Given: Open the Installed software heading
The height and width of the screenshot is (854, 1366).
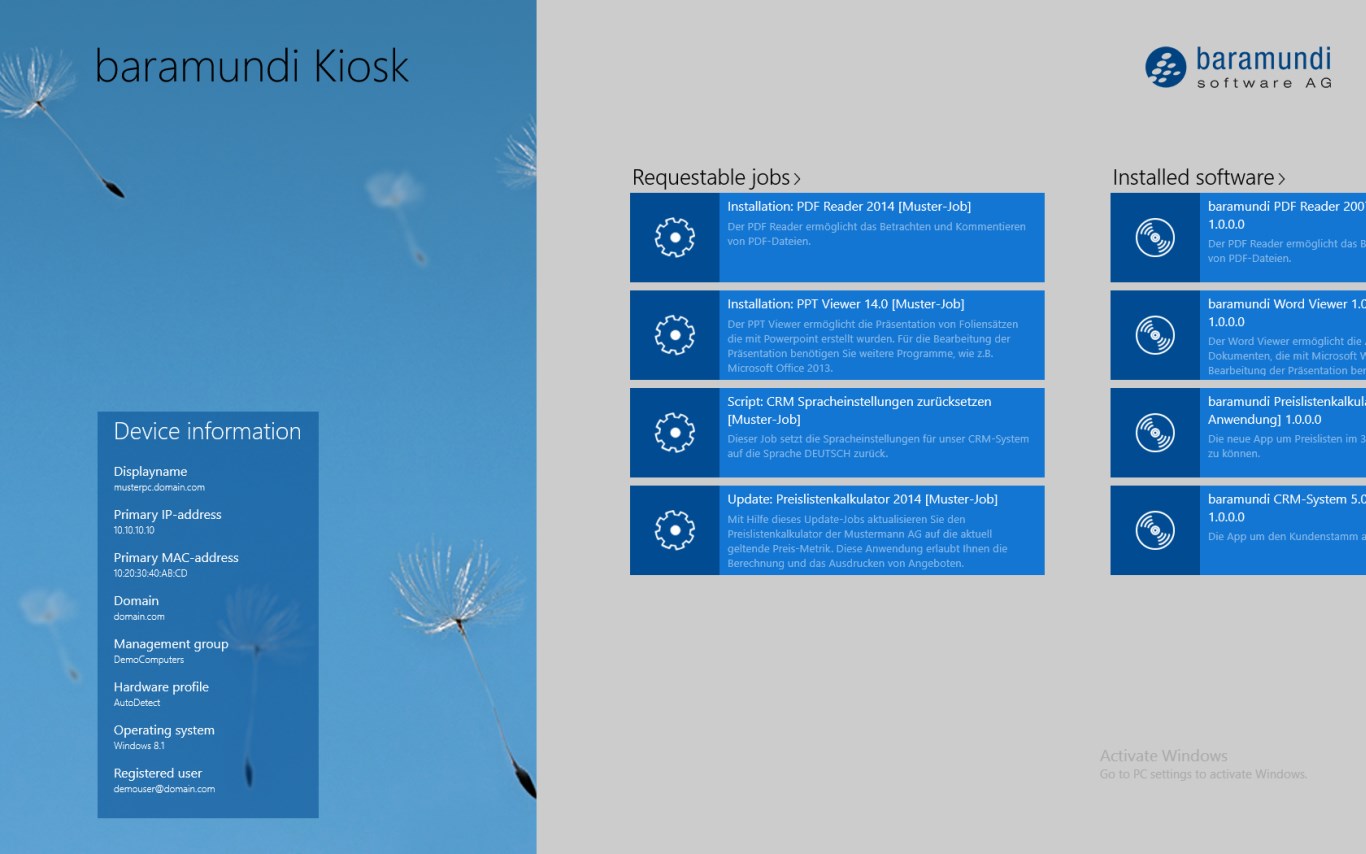Looking at the screenshot, I should (x=1193, y=178).
